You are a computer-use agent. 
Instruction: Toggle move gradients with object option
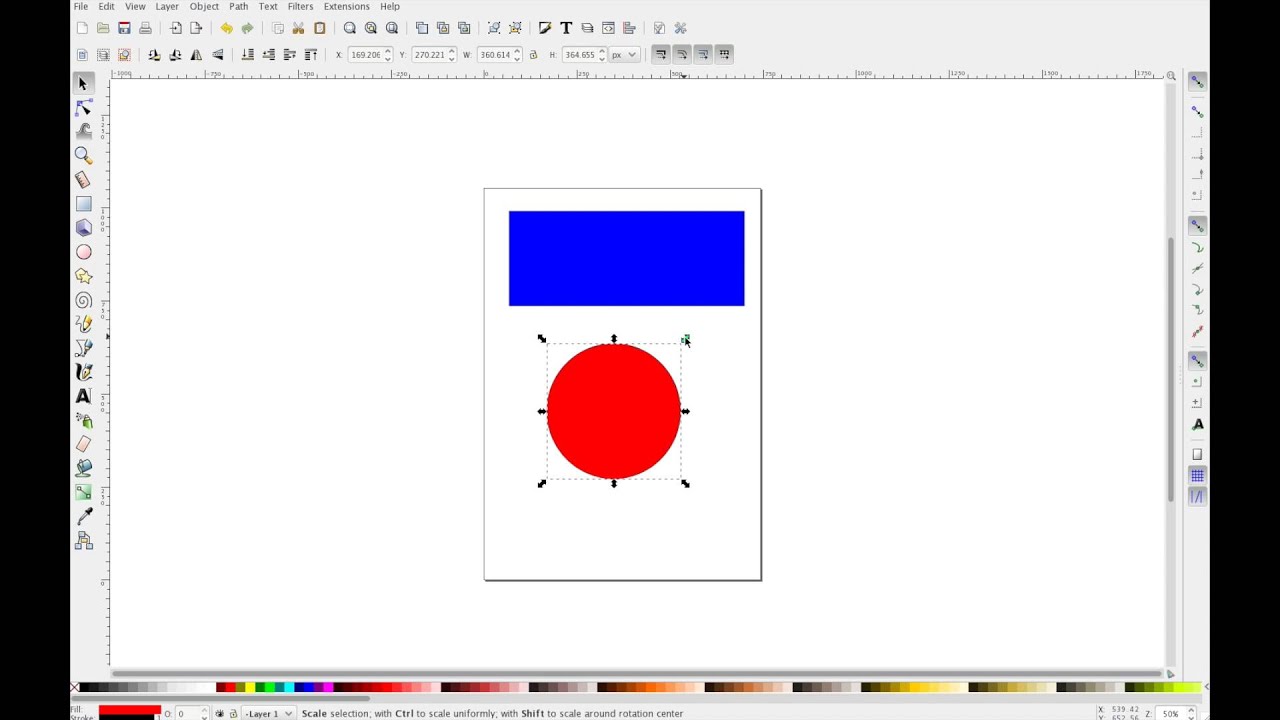(x=703, y=54)
